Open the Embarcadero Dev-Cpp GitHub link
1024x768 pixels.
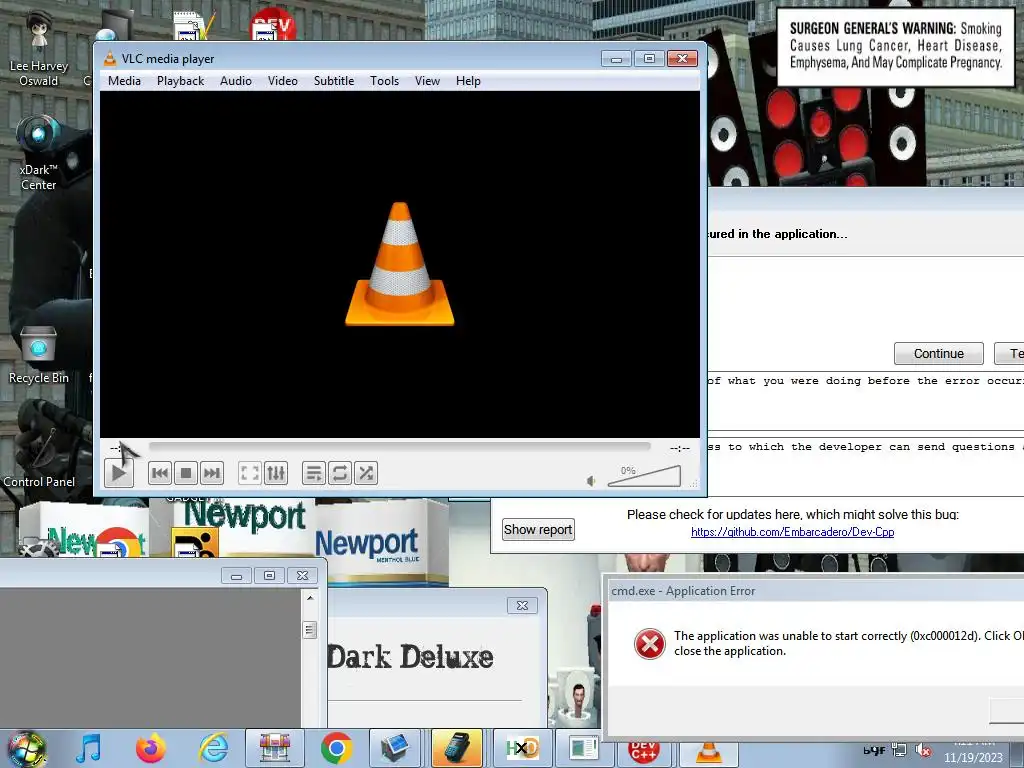click(792, 532)
